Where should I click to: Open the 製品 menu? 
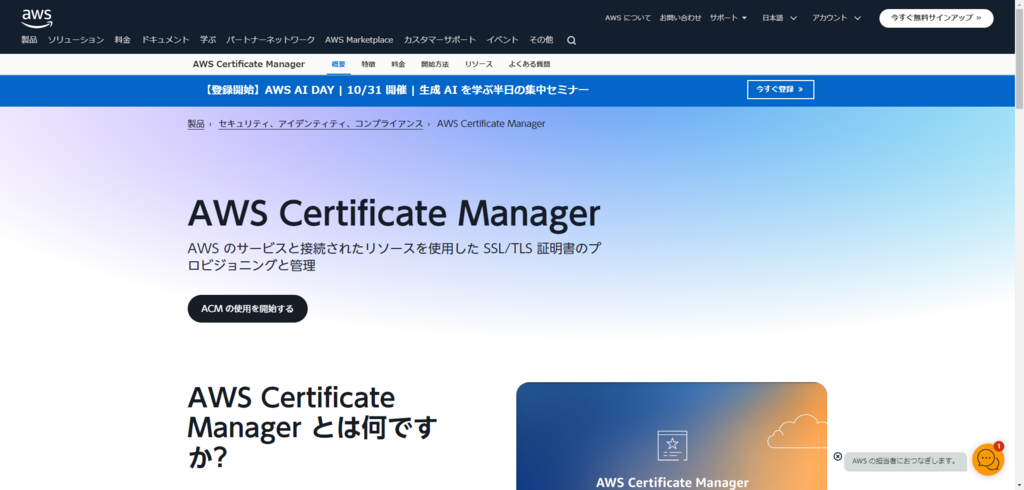(29, 40)
